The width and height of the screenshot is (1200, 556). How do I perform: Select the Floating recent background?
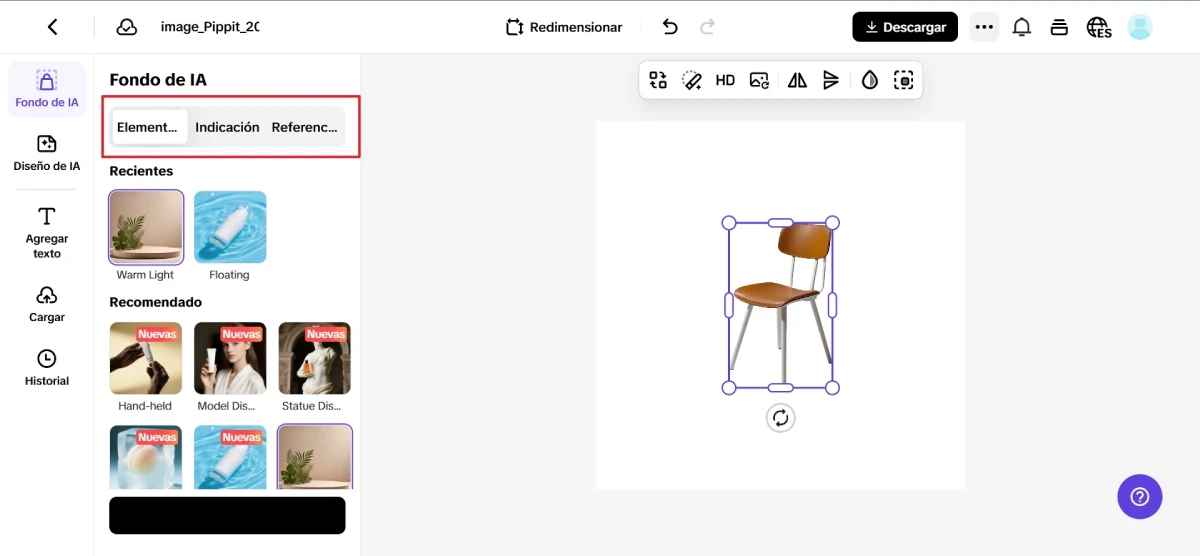coord(230,227)
